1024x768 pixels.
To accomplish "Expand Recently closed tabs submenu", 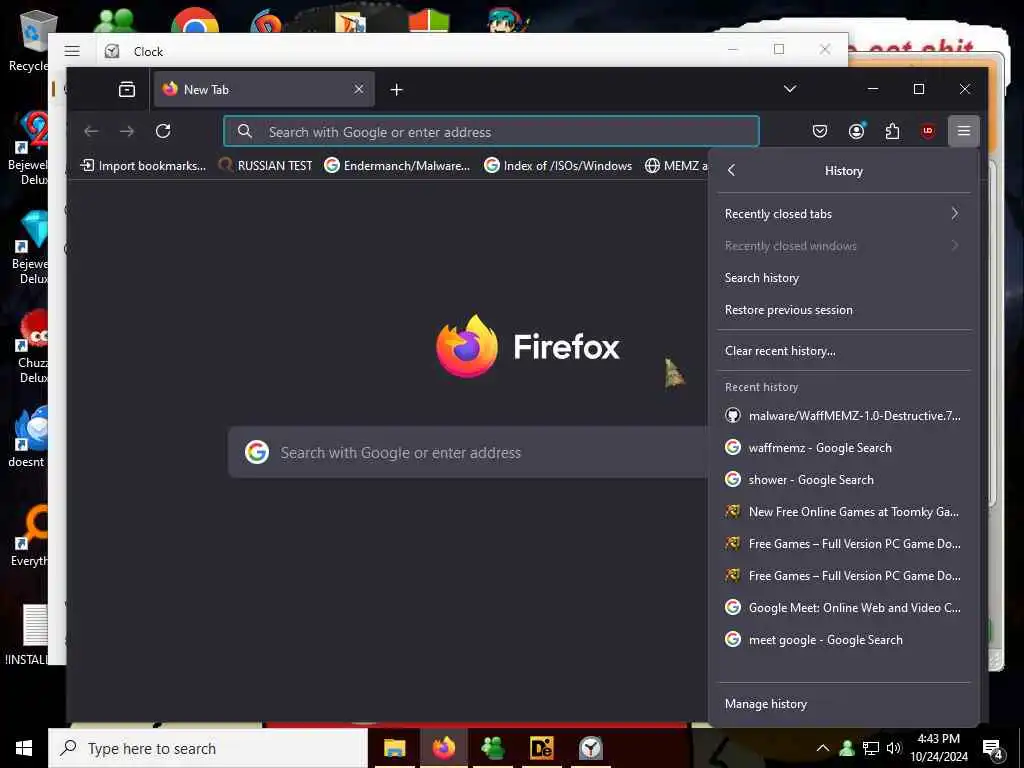I will click(x=843, y=214).
